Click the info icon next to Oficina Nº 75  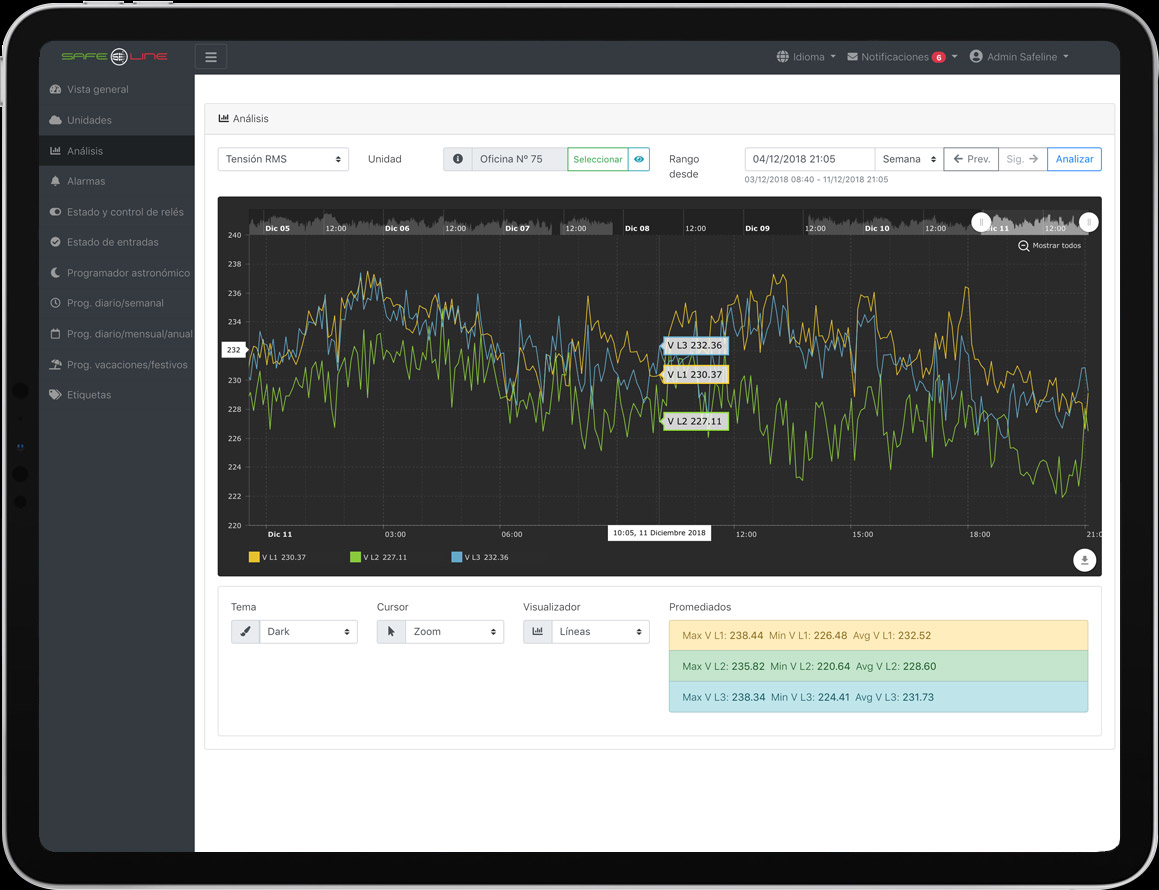pyautogui.click(x=458, y=159)
